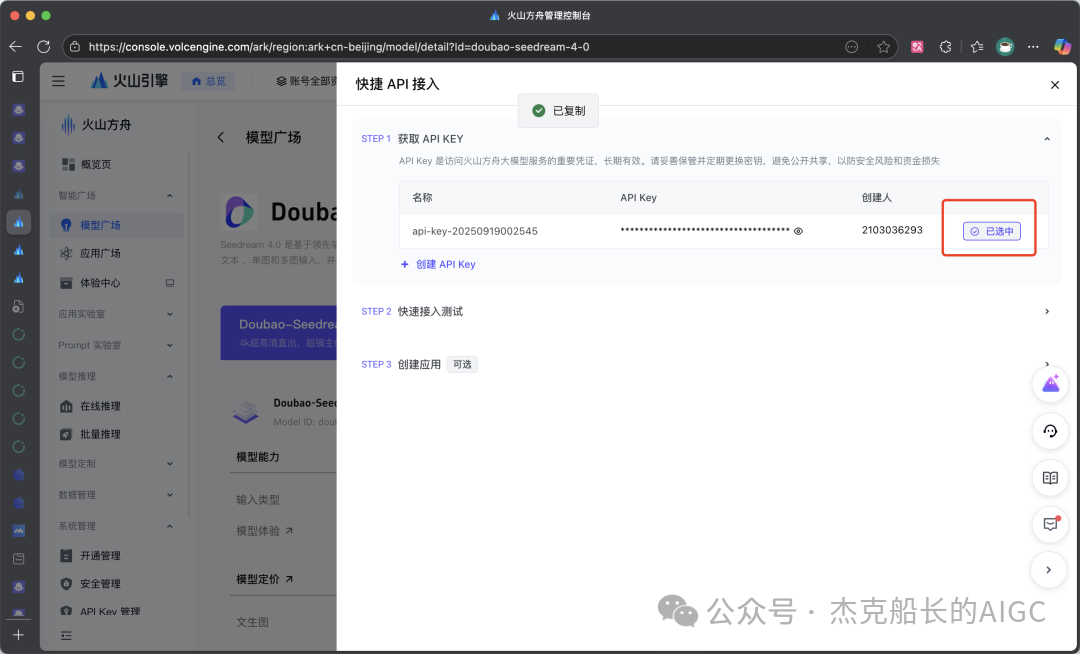Click the 火山引擎 logo
Image resolution: width=1080 pixels, height=654 pixels.
(129, 81)
